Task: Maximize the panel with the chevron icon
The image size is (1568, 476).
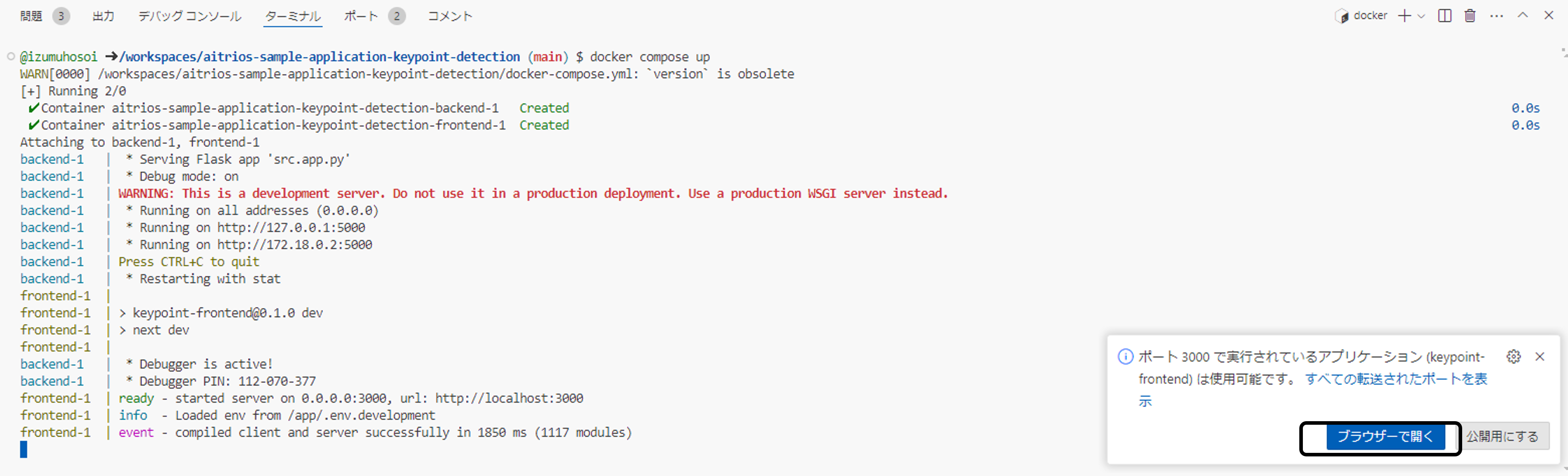Action: (1523, 16)
